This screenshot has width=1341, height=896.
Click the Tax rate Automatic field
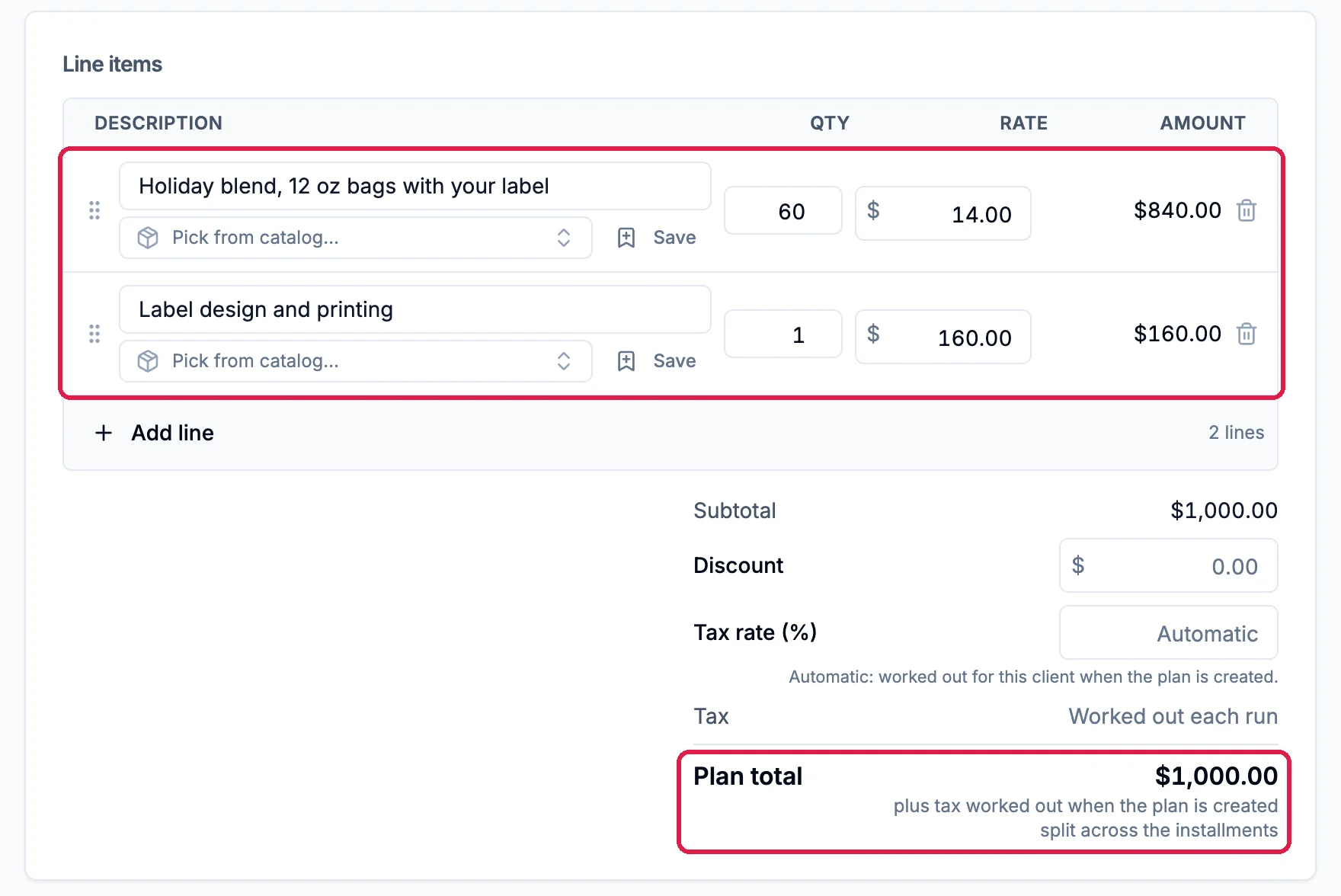pyautogui.click(x=1169, y=632)
